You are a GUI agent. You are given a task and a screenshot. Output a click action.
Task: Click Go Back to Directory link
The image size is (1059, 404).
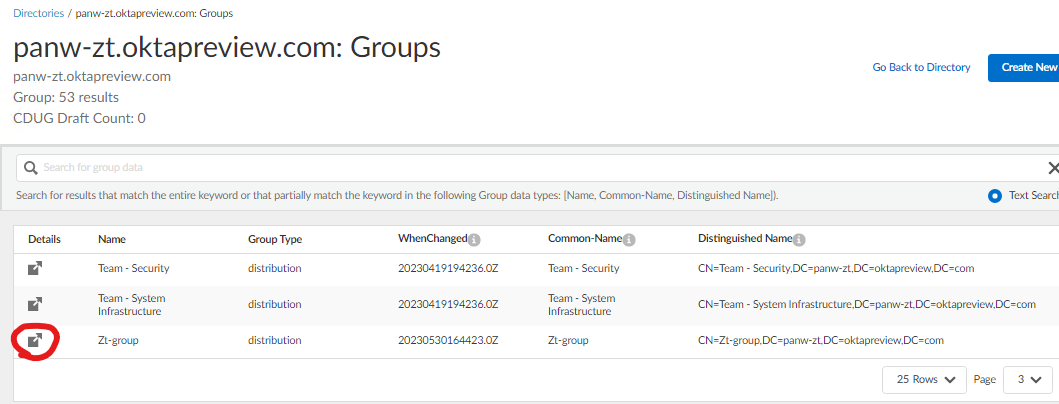(921, 67)
